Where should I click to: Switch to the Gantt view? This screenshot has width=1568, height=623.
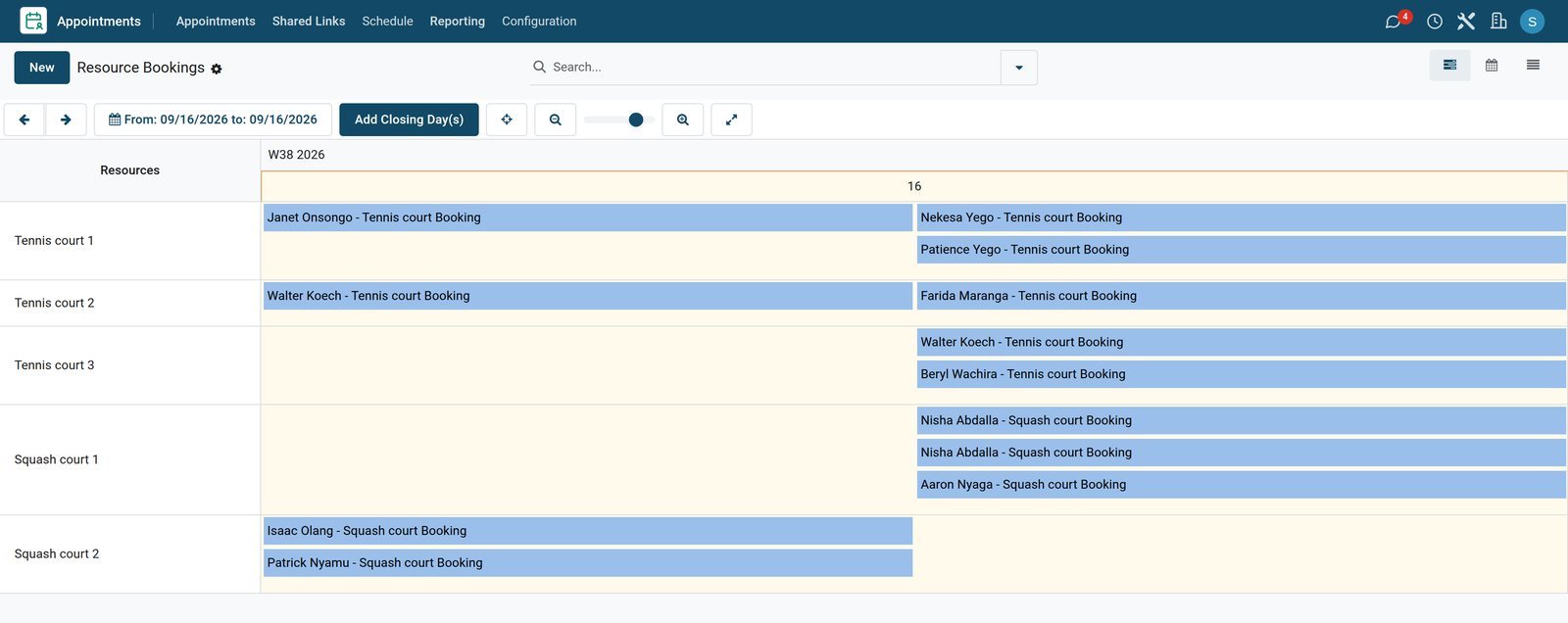1450,66
